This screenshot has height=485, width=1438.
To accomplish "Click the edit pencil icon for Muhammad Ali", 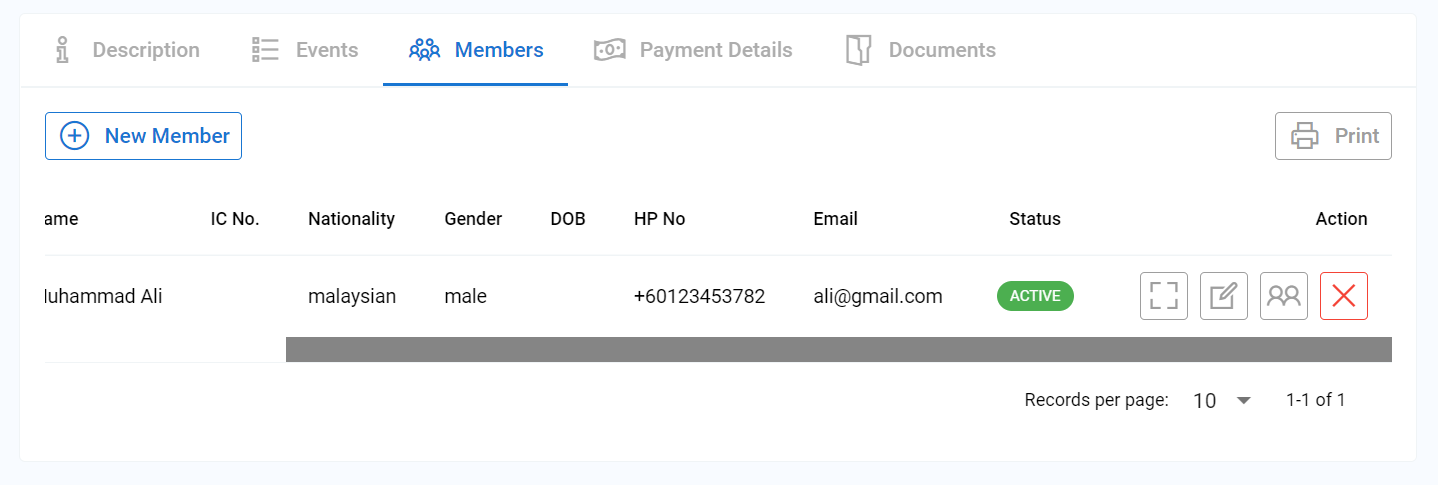I will click(1224, 296).
